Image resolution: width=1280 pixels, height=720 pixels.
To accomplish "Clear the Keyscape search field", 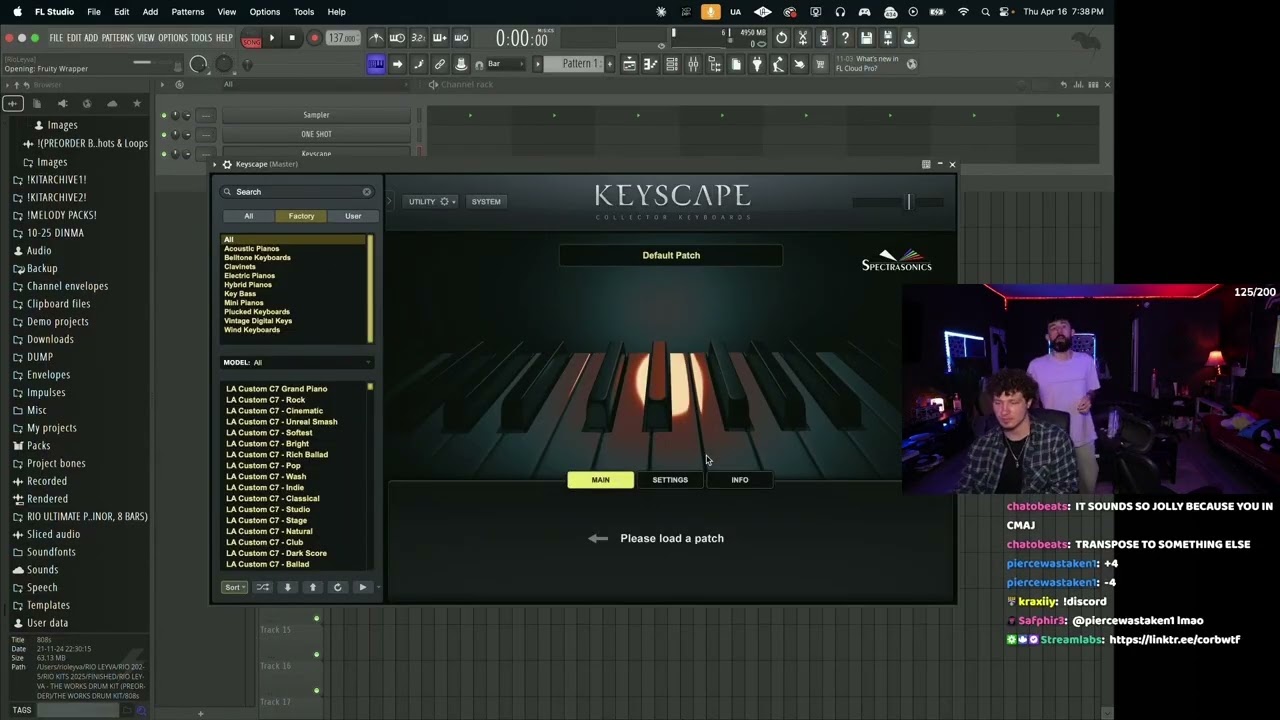I will coord(367,192).
